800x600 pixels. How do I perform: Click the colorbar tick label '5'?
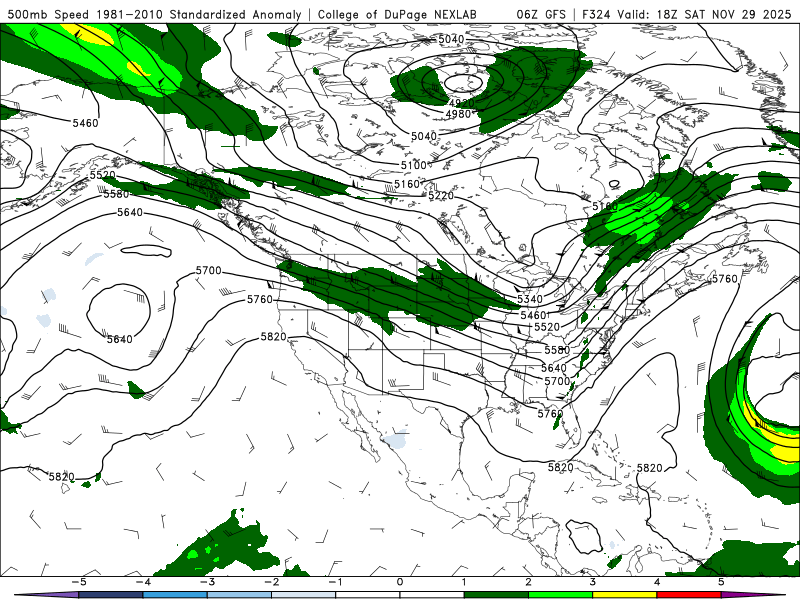[x=721, y=582]
